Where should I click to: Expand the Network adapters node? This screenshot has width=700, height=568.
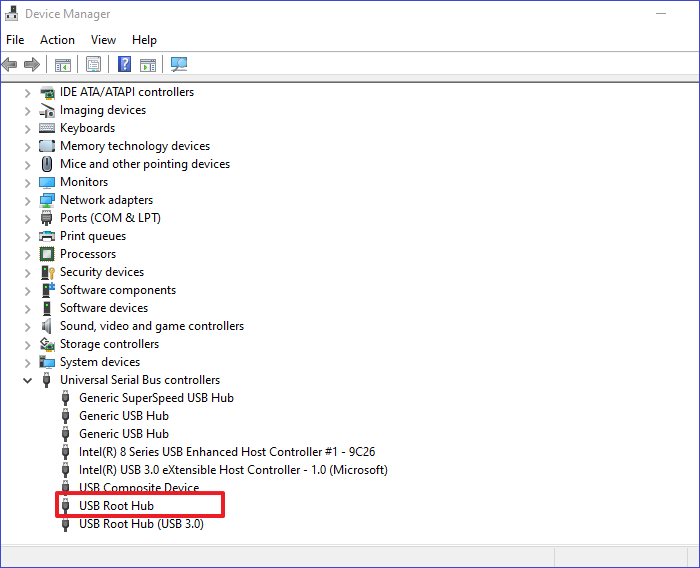tap(28, 201)
